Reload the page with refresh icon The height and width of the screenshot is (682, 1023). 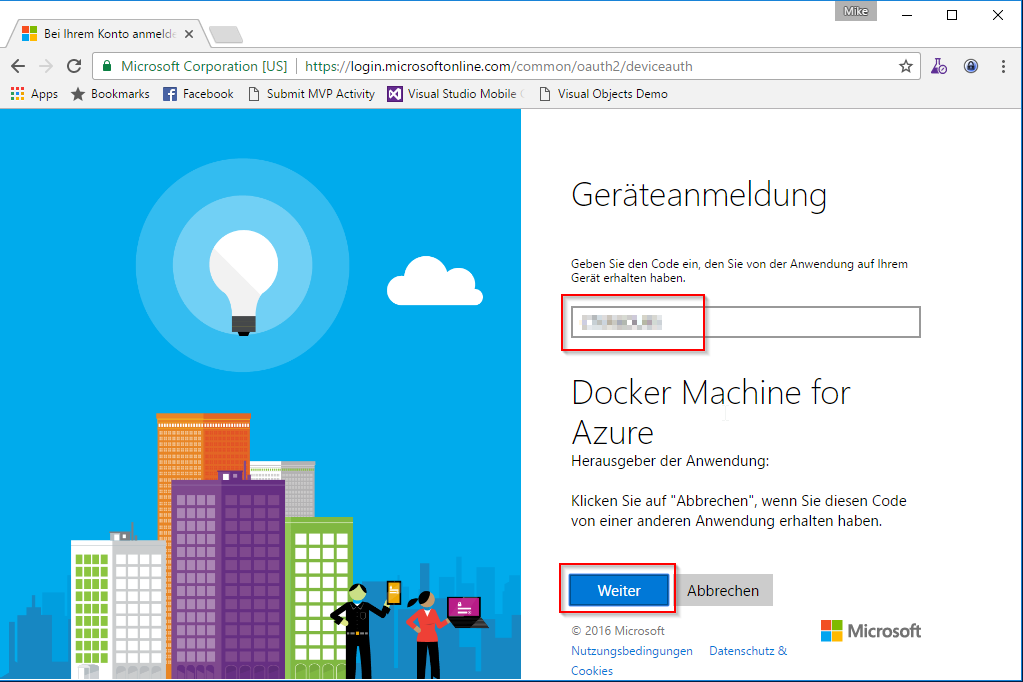73,66
